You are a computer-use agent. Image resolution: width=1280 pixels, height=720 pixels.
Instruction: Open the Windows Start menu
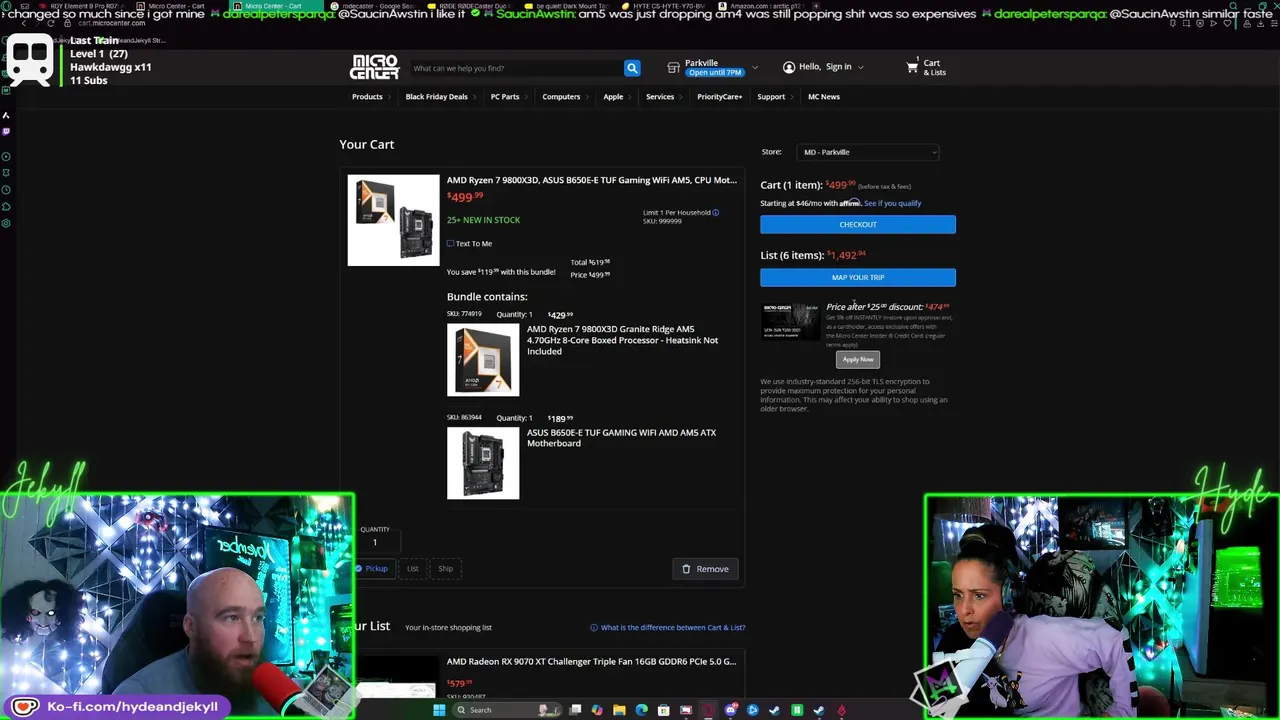[x=439, y=710]
